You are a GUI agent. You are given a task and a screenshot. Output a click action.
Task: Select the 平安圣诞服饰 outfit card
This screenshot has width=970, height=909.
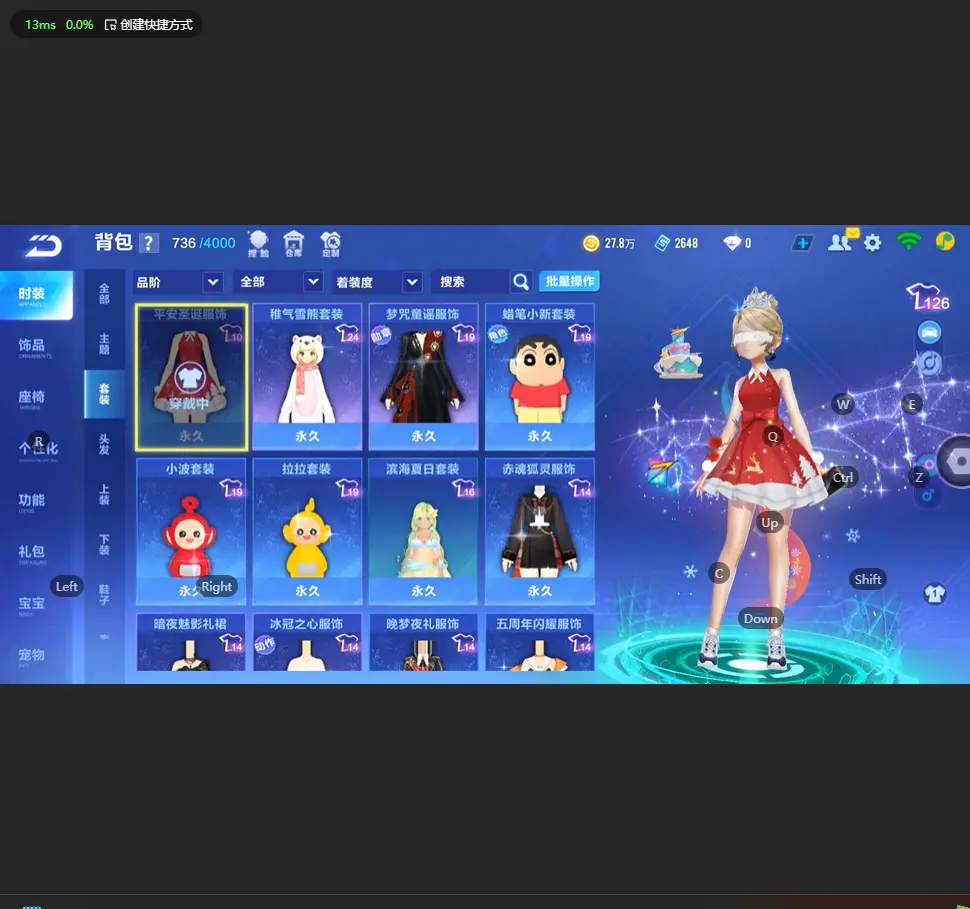(x=191, y=377)
